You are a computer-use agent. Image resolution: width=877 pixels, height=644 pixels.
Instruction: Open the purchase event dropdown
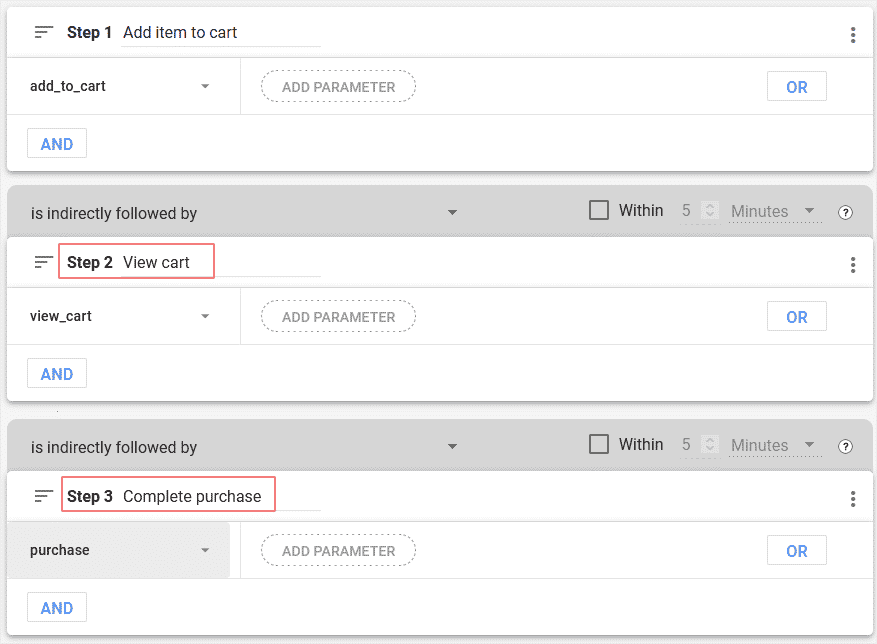pos(120,551)
